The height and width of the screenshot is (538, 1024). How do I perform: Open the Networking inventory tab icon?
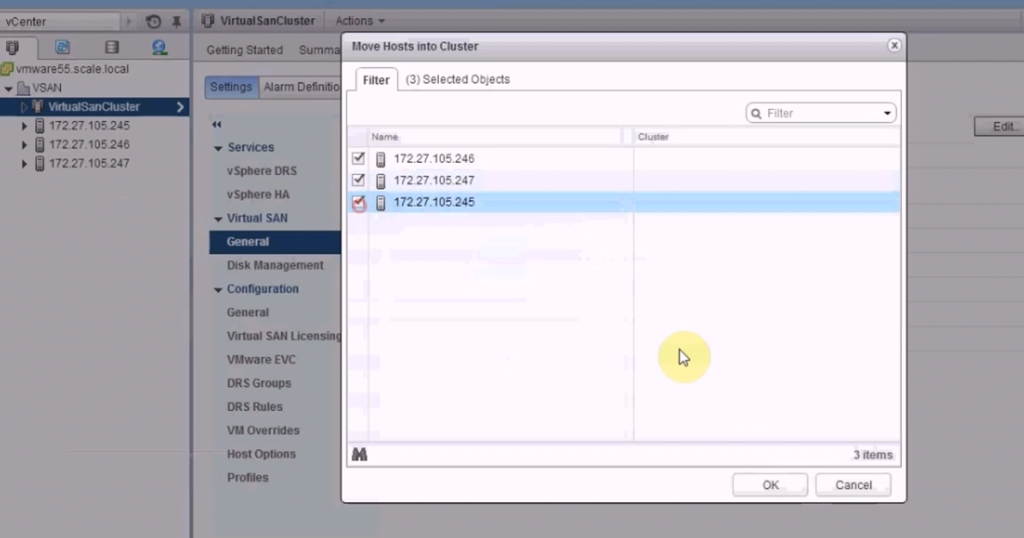click(x=159, y=47)
